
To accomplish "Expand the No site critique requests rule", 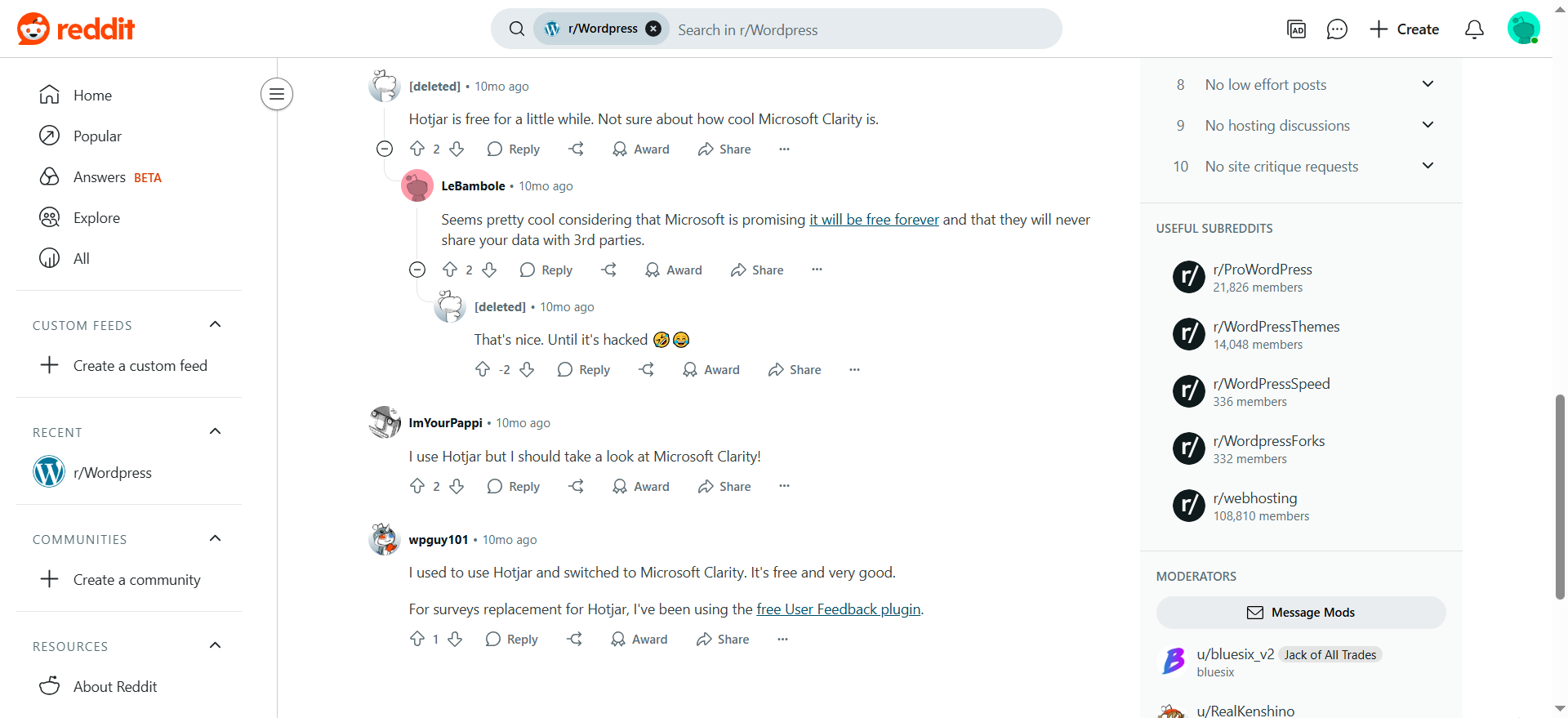I will tap(1428, 166).
